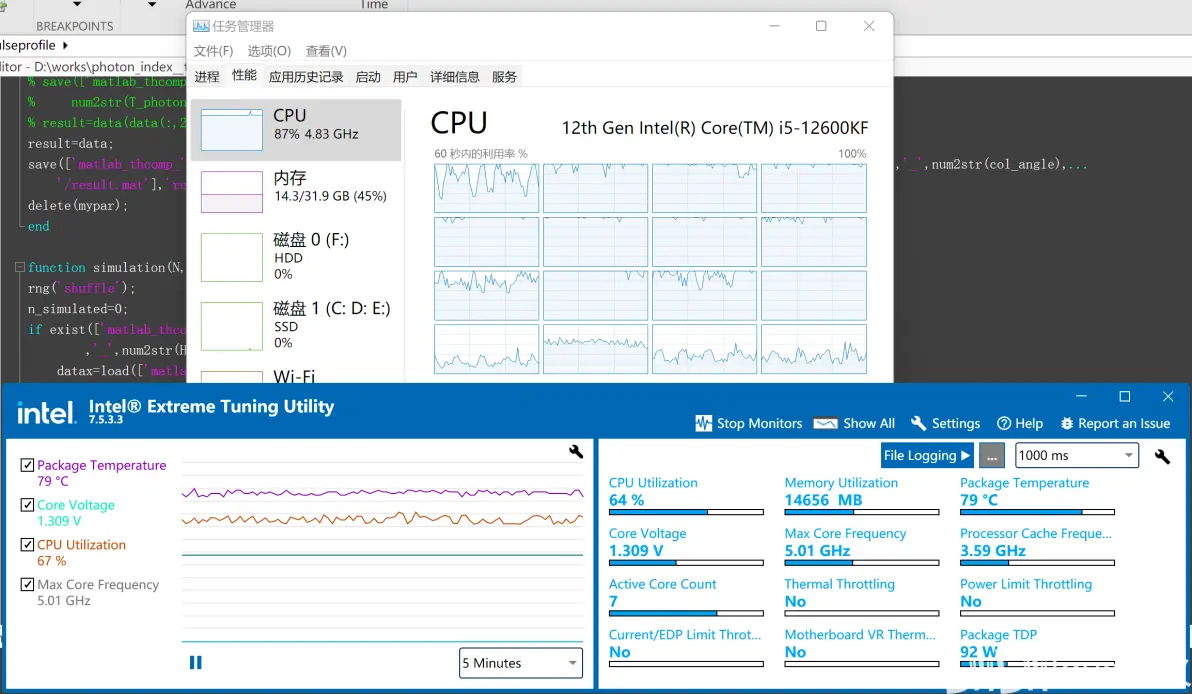Image resolution: width=1192 pixels, height=694 pixels.
Task: Select the 磁盘 0 (F:) HDD thumbnail
Action: pos(232,257)
